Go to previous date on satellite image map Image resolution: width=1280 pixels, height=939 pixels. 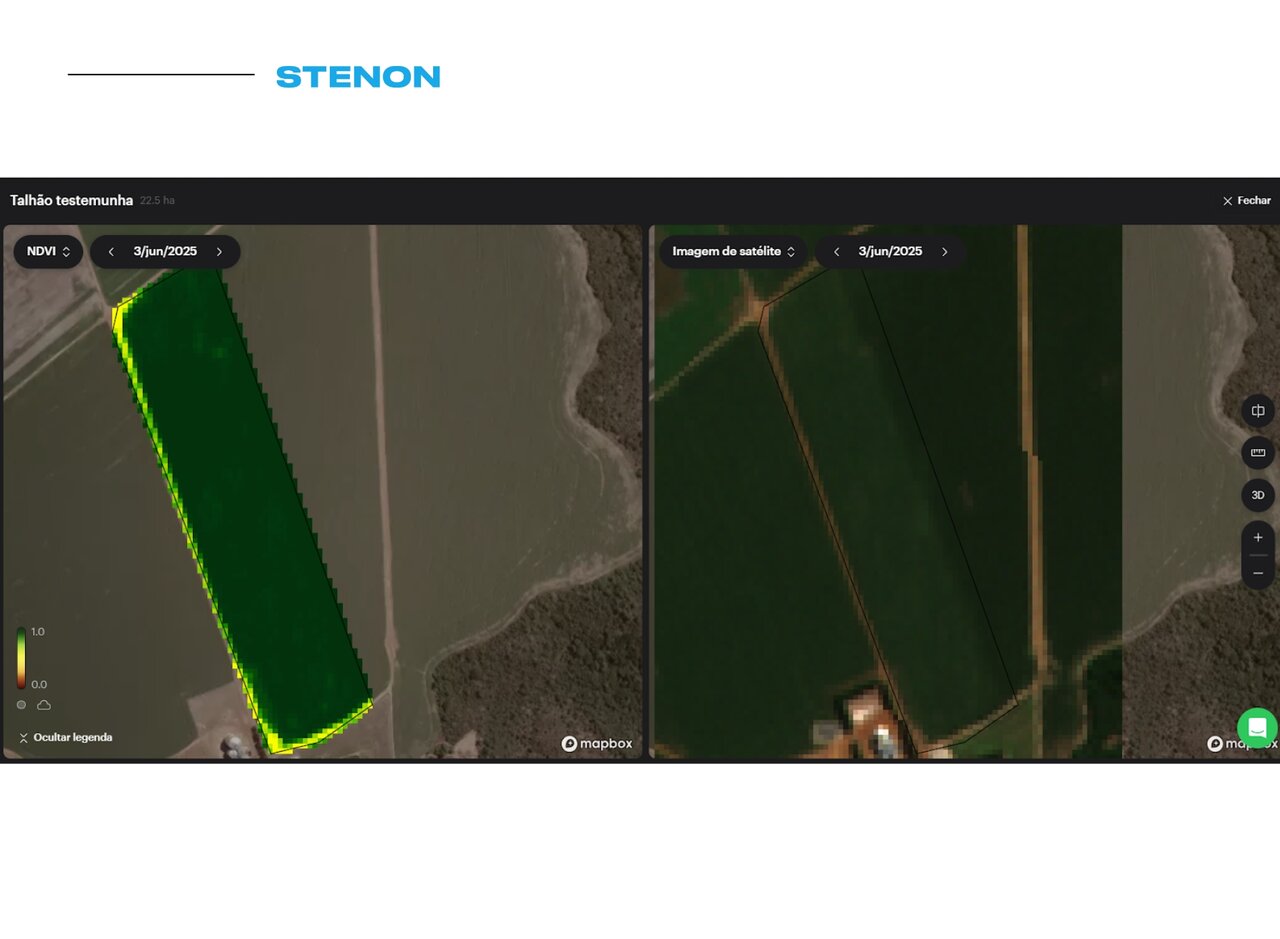(x=836, y=252)
